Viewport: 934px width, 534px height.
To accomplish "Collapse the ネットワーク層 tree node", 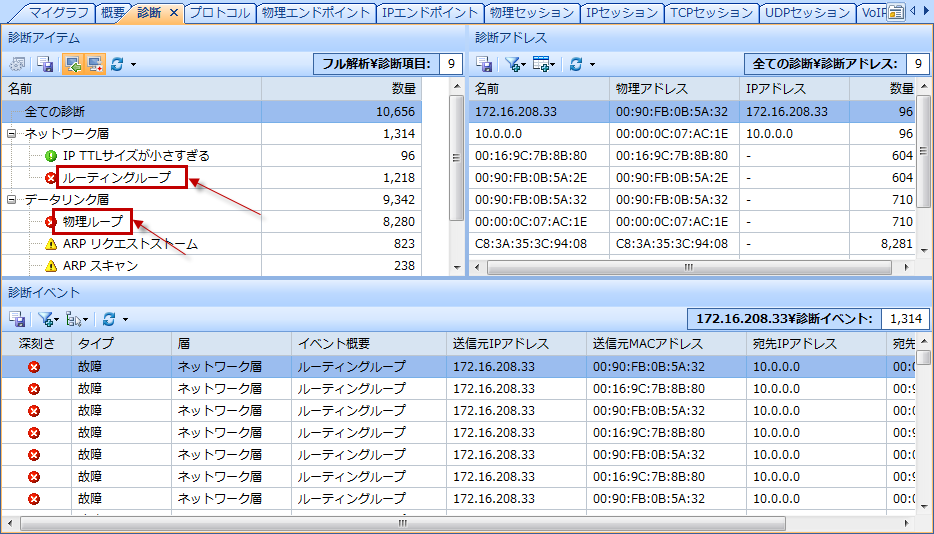I will (x=12, y=134).
